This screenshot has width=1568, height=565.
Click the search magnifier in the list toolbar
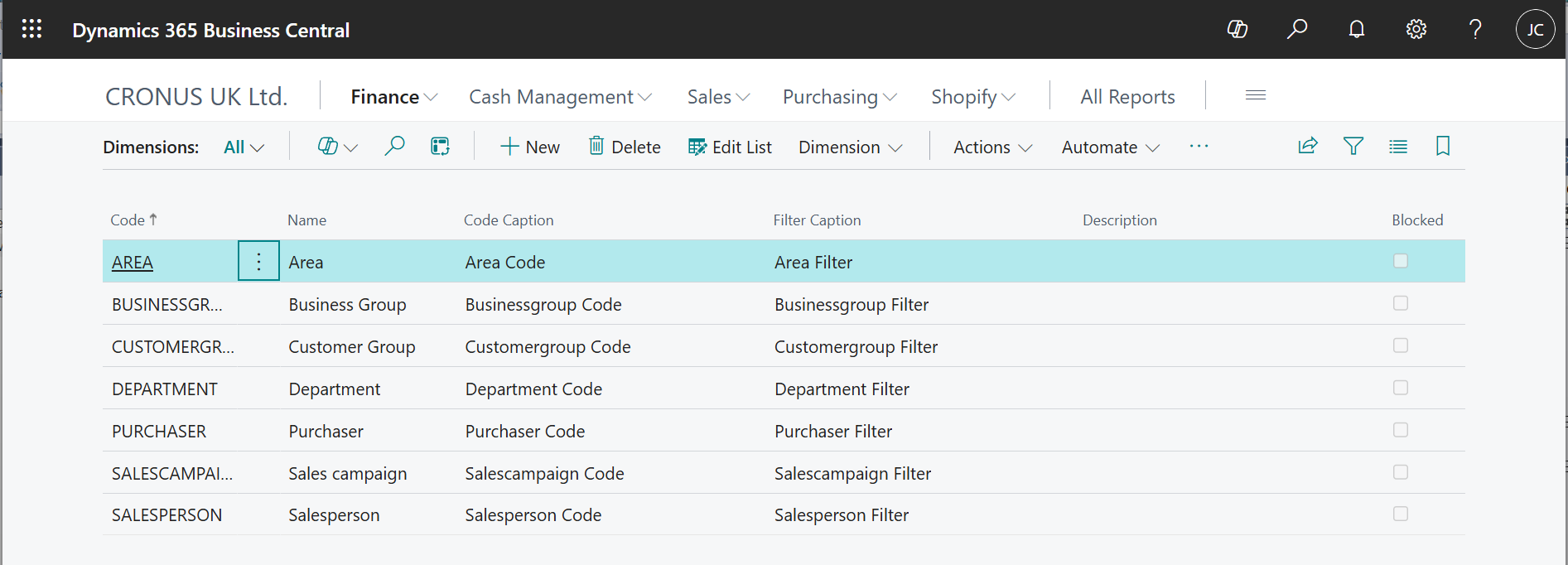(394, 147)
